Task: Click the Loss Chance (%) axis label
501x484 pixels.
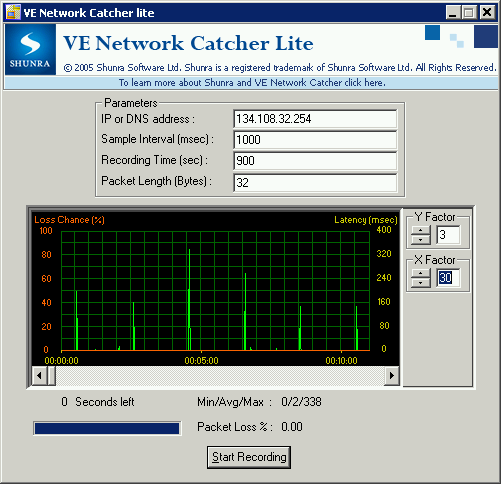Action: [x=69, y=220]
